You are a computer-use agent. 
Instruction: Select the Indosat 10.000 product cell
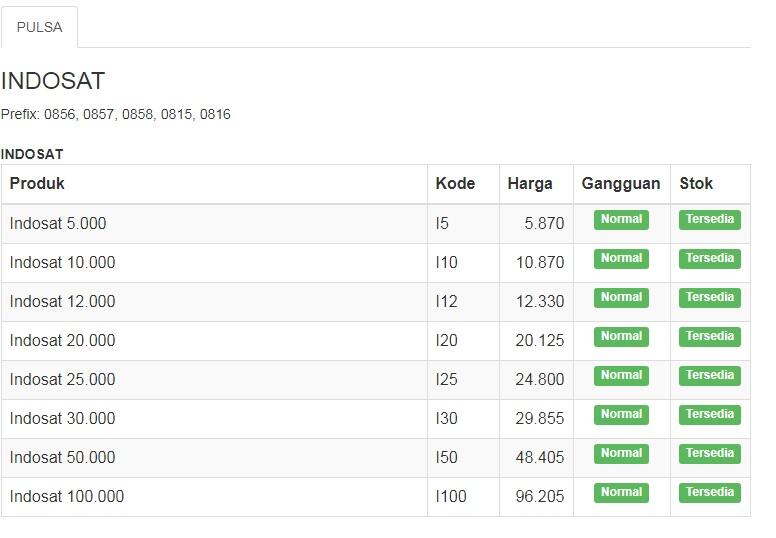pos(214,263)
